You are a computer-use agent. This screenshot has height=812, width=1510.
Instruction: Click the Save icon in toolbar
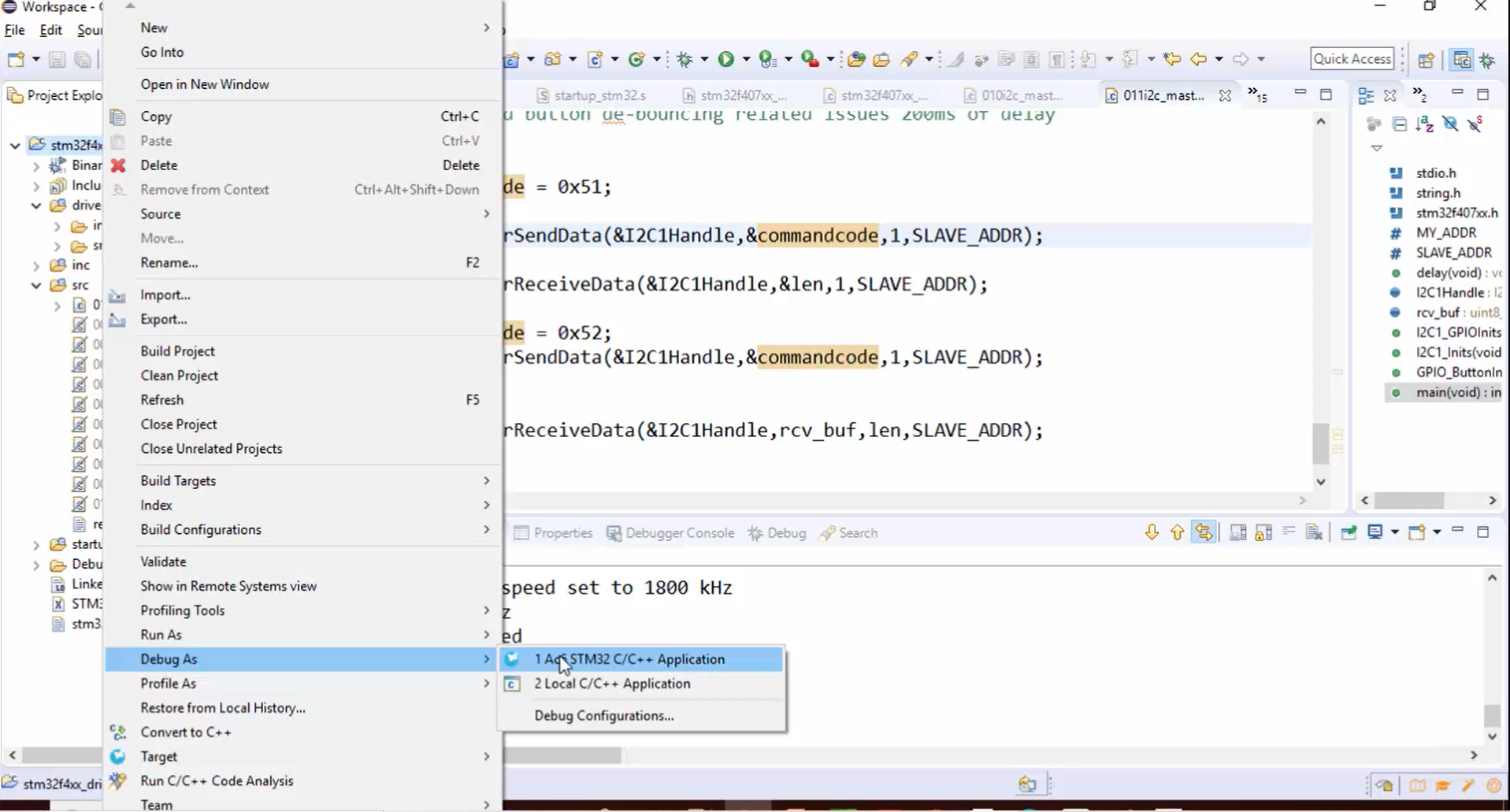tap(57, 60)
